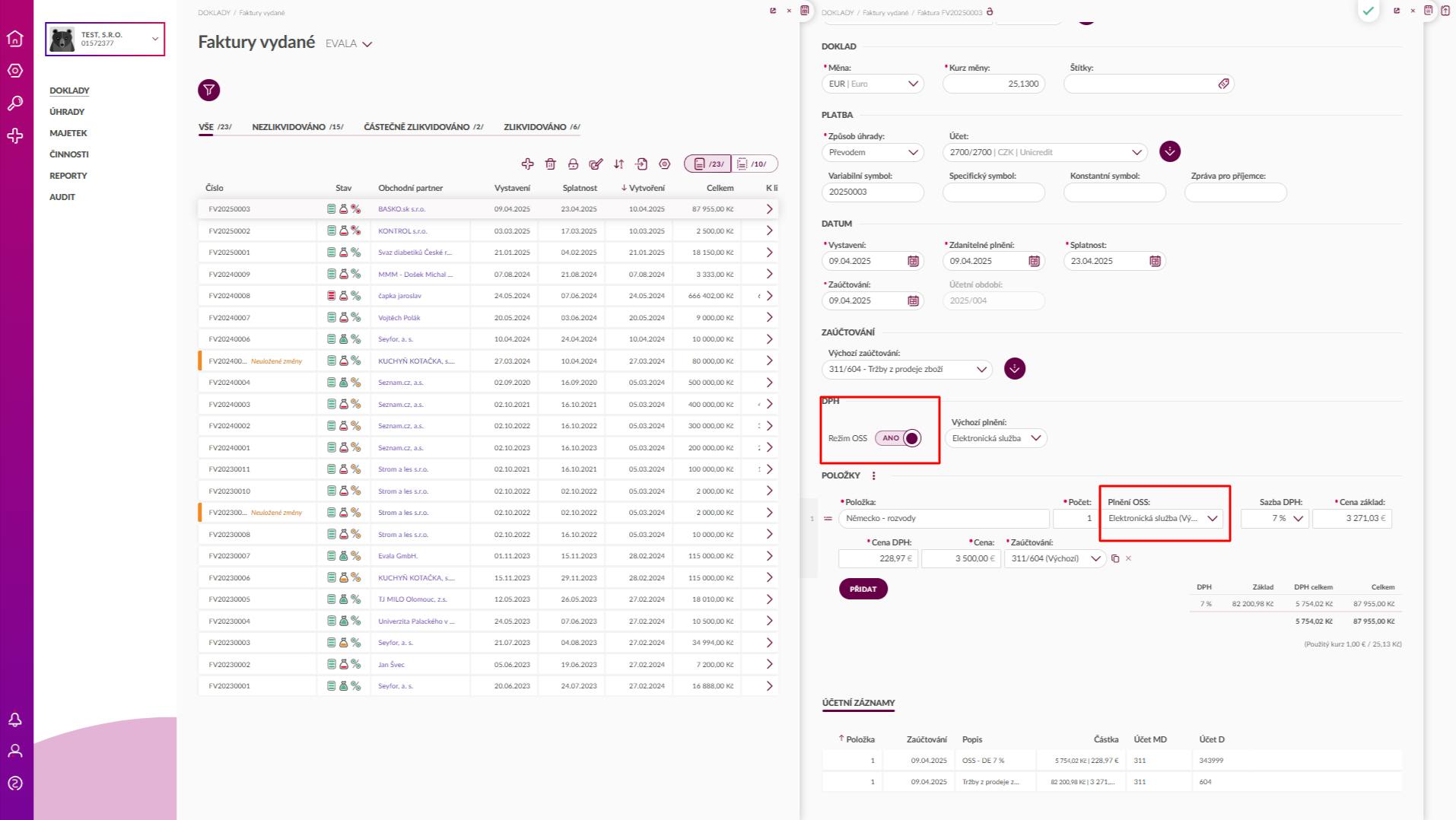Open notifications bell in the left sidebar
The height and width of the screenshot is (820, 1456).
15,720
